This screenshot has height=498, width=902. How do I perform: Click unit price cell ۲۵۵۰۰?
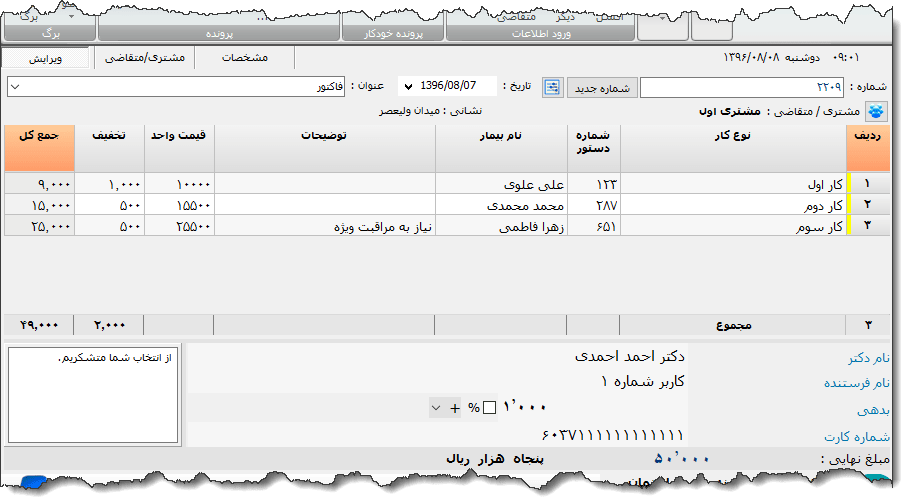pos(179,227)
